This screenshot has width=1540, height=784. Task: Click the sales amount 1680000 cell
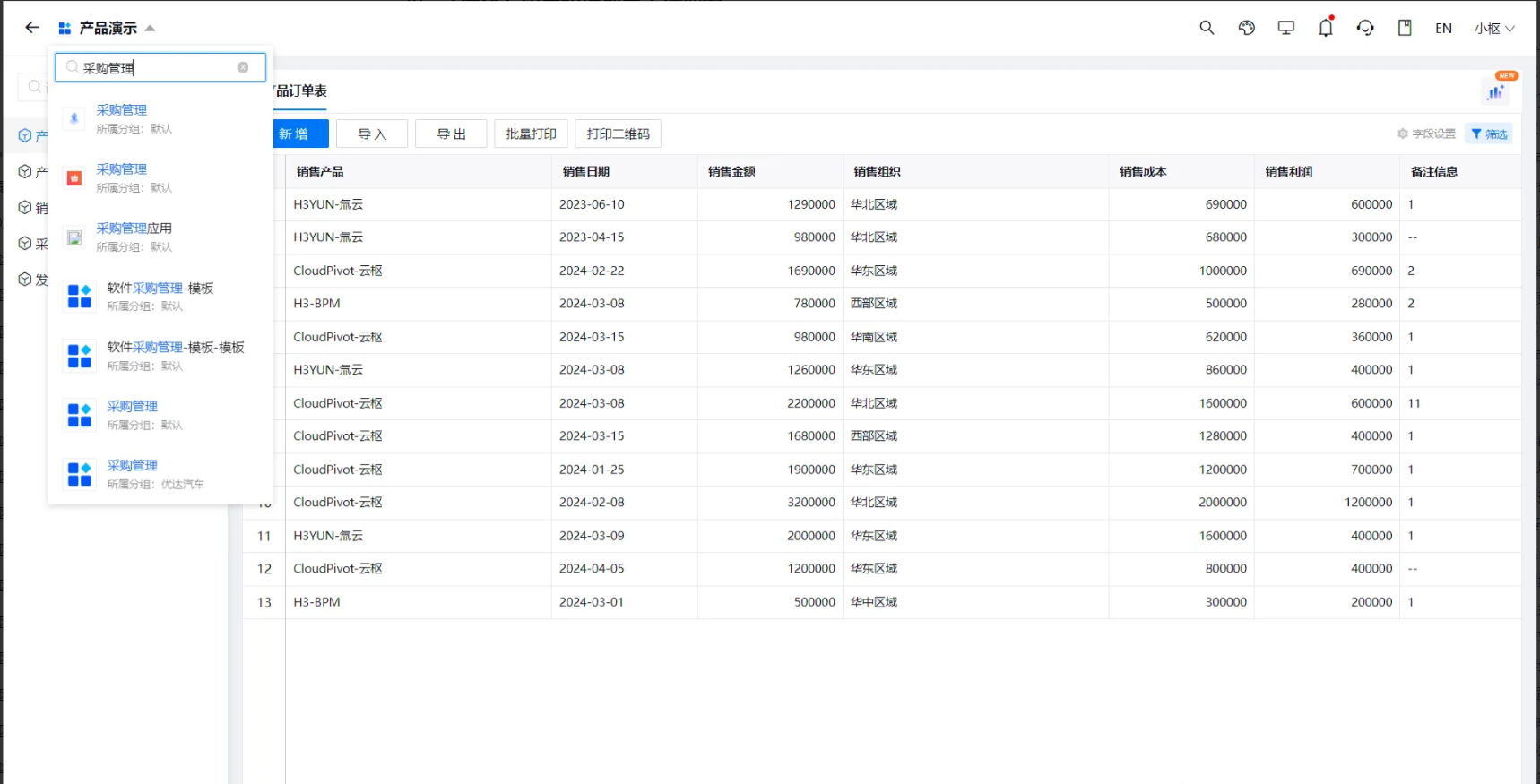click(x=770, y=436)
